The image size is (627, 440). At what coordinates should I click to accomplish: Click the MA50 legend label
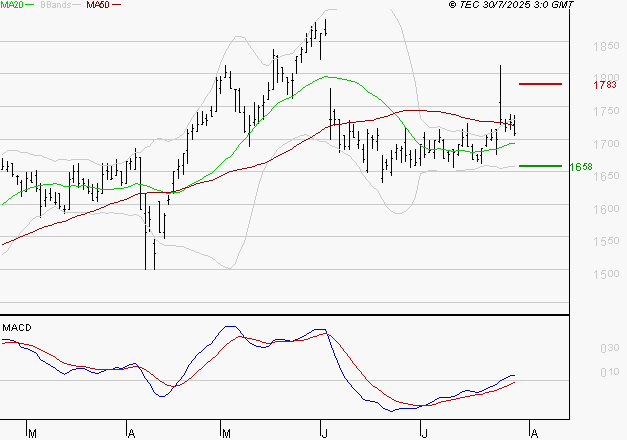(x=98, y=5)
